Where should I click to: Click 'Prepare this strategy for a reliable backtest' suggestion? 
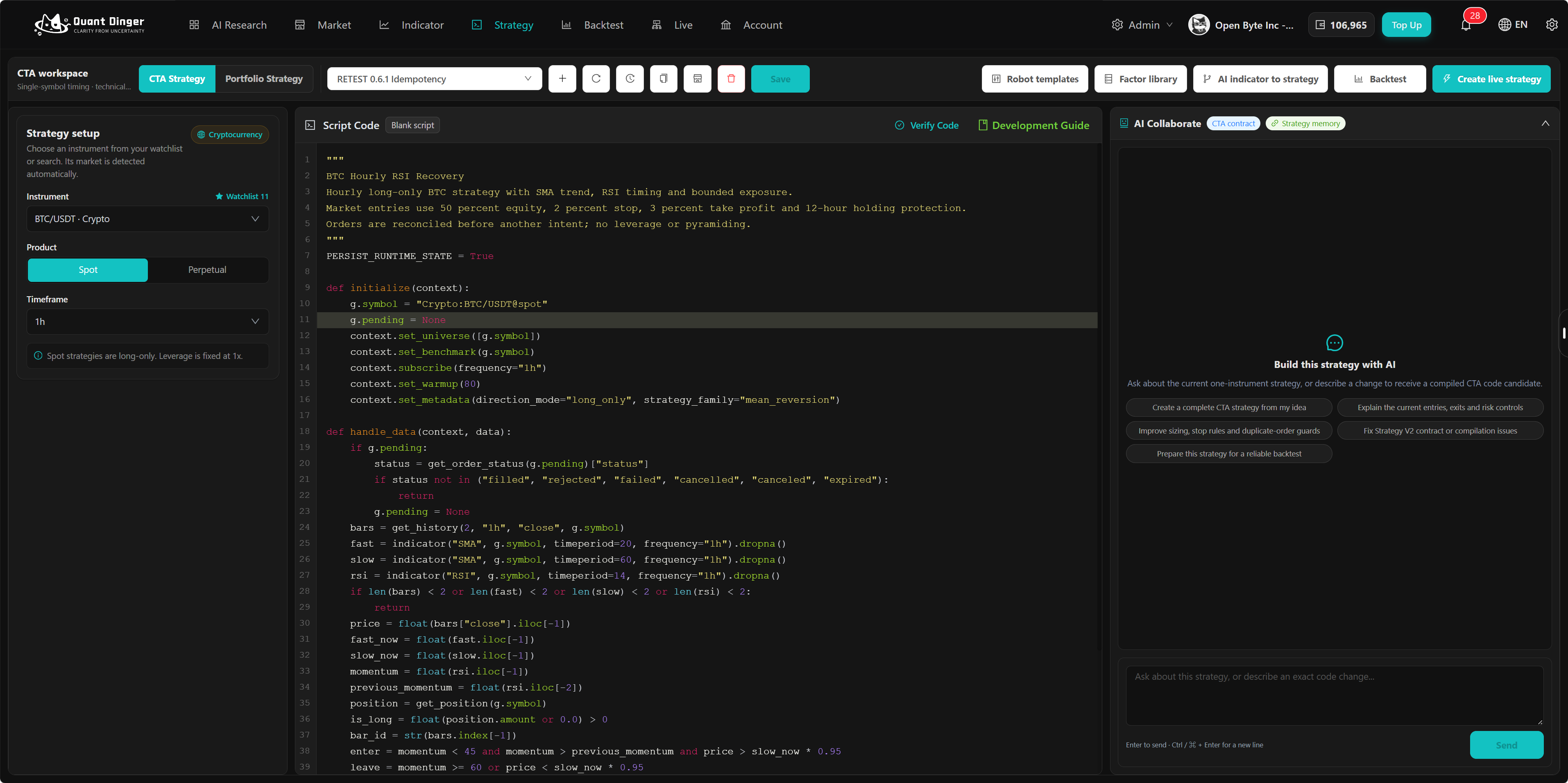[x=1229, y=454]
